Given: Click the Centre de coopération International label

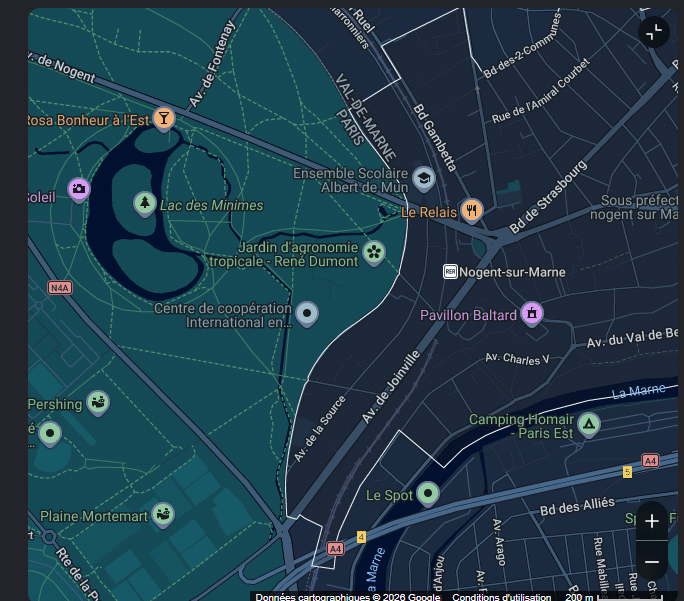Looking at the screenshot, I should coord(223,315).
